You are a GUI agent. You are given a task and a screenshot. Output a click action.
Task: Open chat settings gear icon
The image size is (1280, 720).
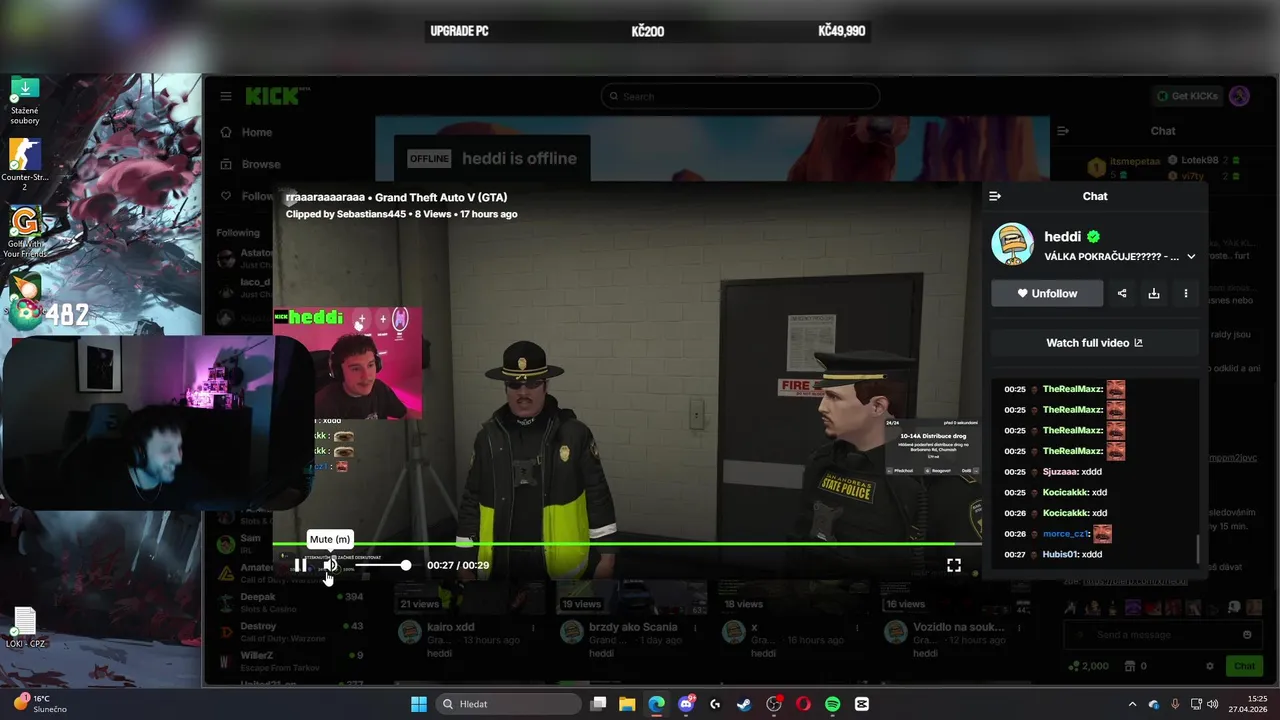click(x=1210, y=666)
